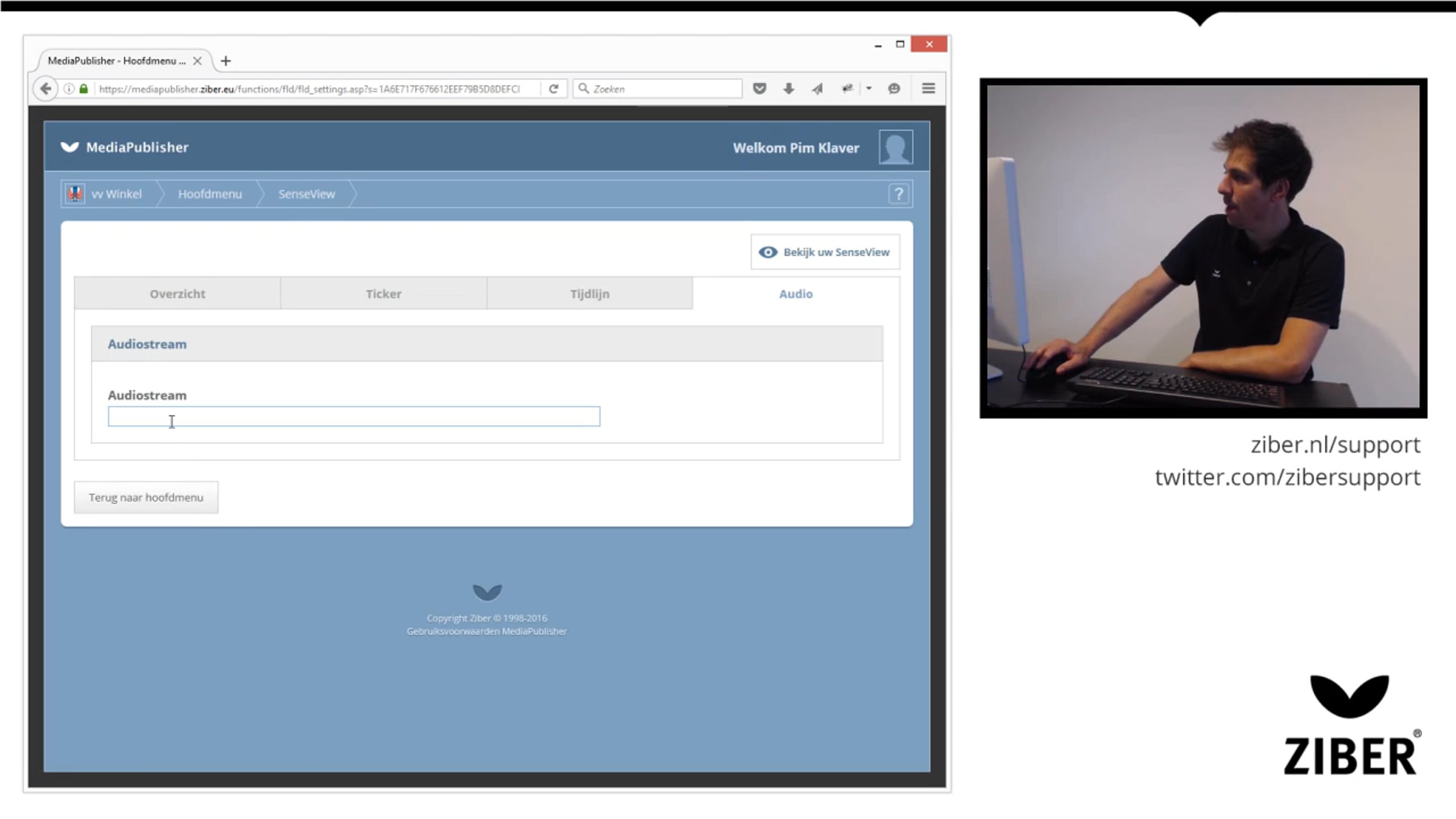Open a new browser tab
Screen dimensions: 1456x819
point(226,61)
